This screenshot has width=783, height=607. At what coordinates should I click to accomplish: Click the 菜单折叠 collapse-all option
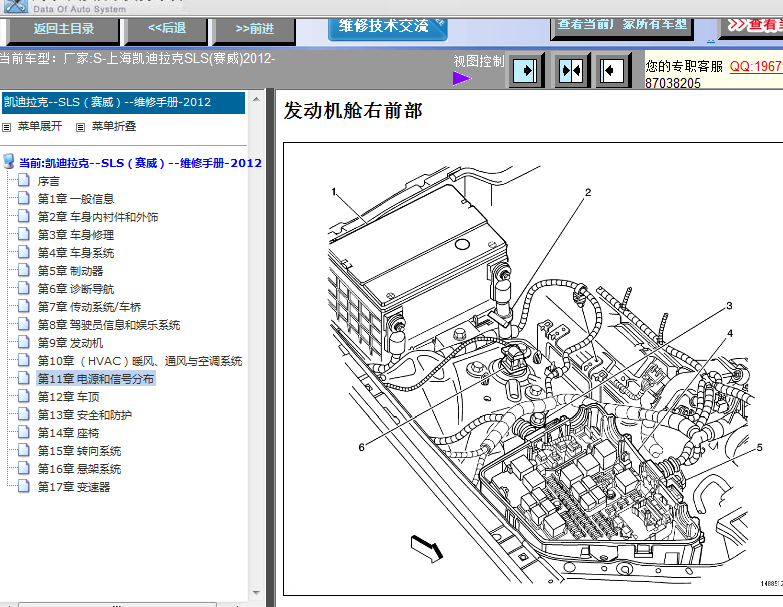(x=114, y=126)
